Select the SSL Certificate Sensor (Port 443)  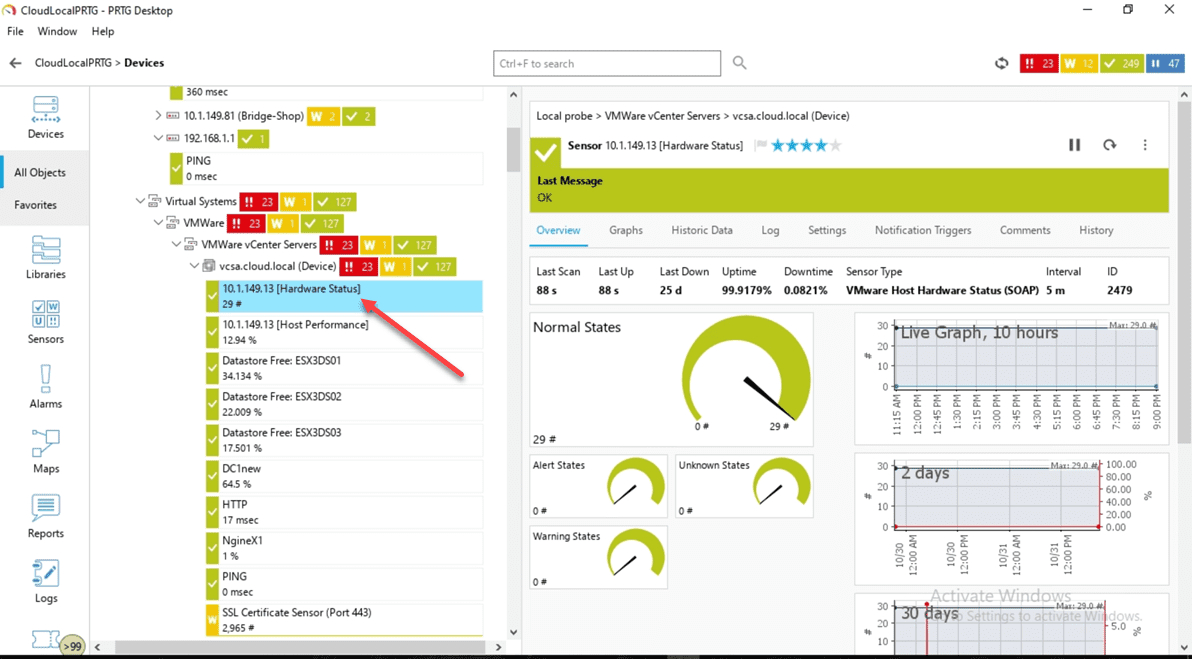(344, 619)
